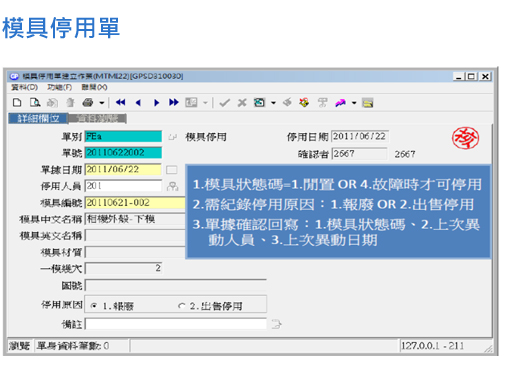Image resolution: width=516 pixels, height=366 pixels.
Task: Click into the 備註 text field
Action: pos(176,324)
